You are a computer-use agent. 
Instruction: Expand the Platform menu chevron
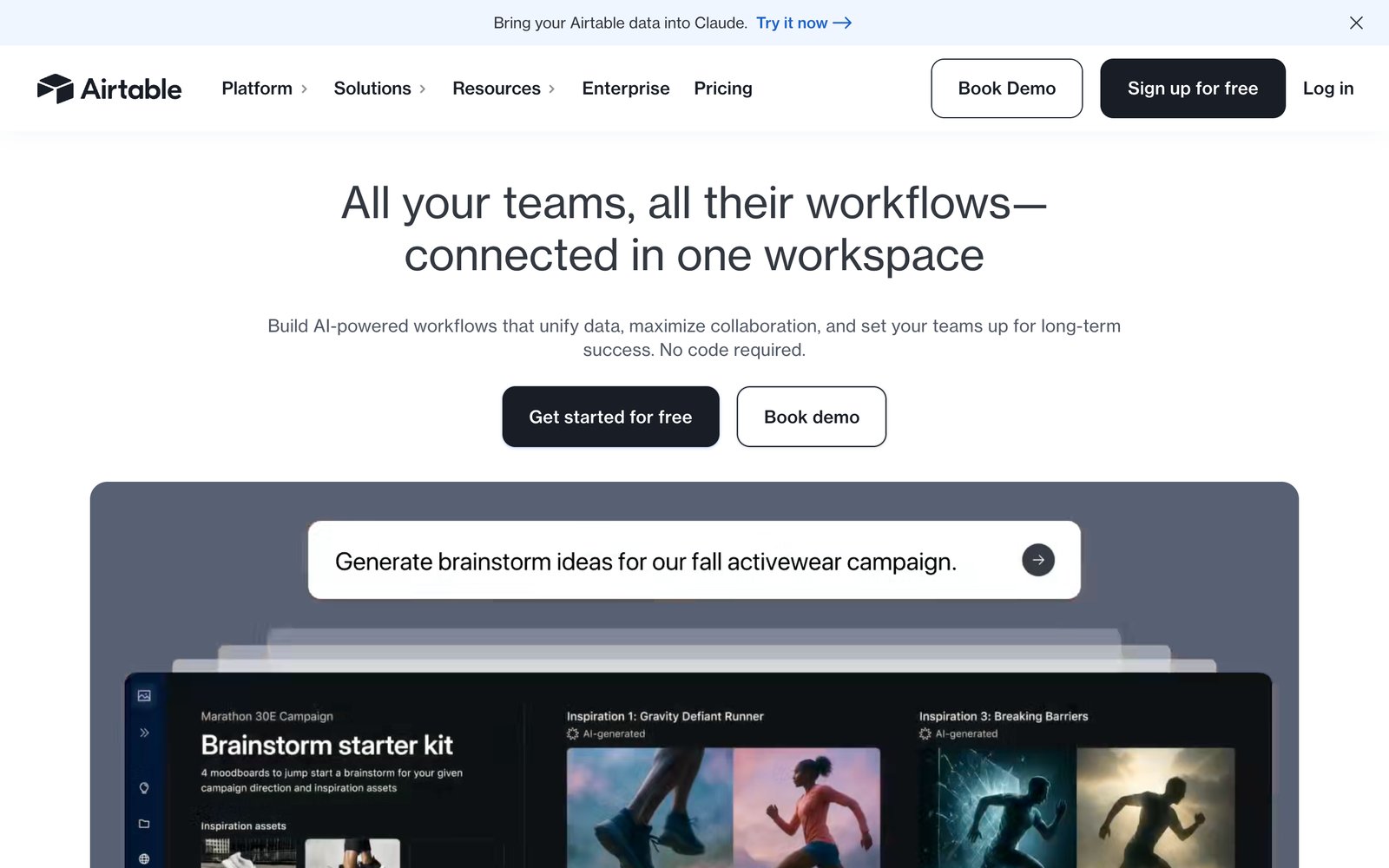304,89
